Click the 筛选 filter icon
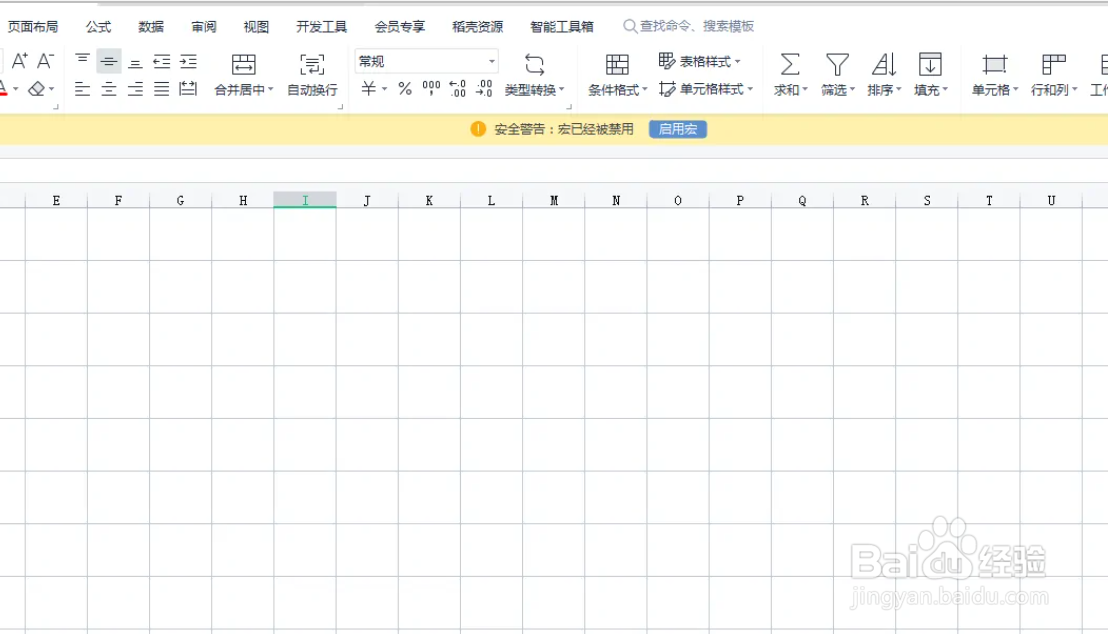 [x=837, y=64]
